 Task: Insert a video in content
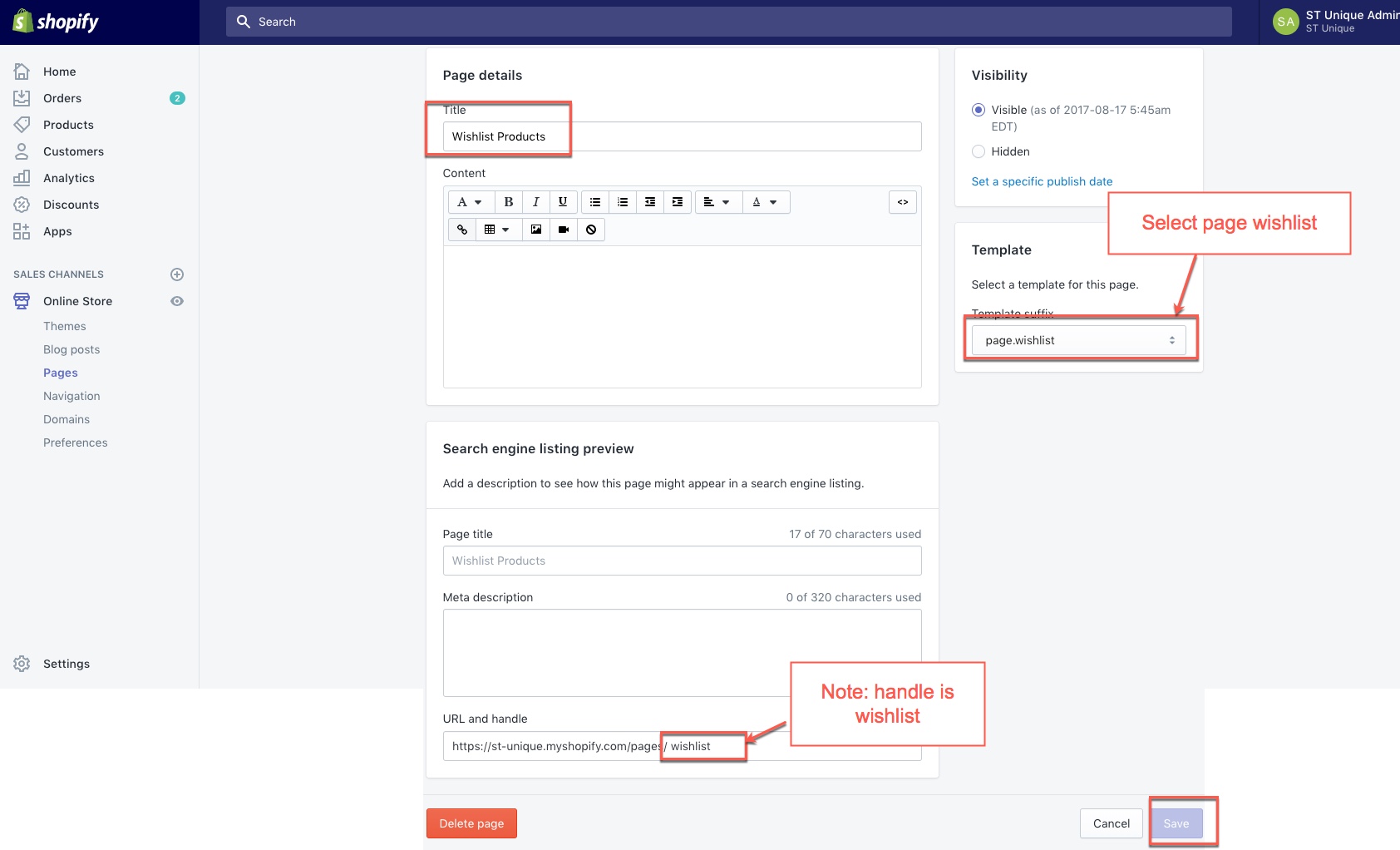[564, 230]
